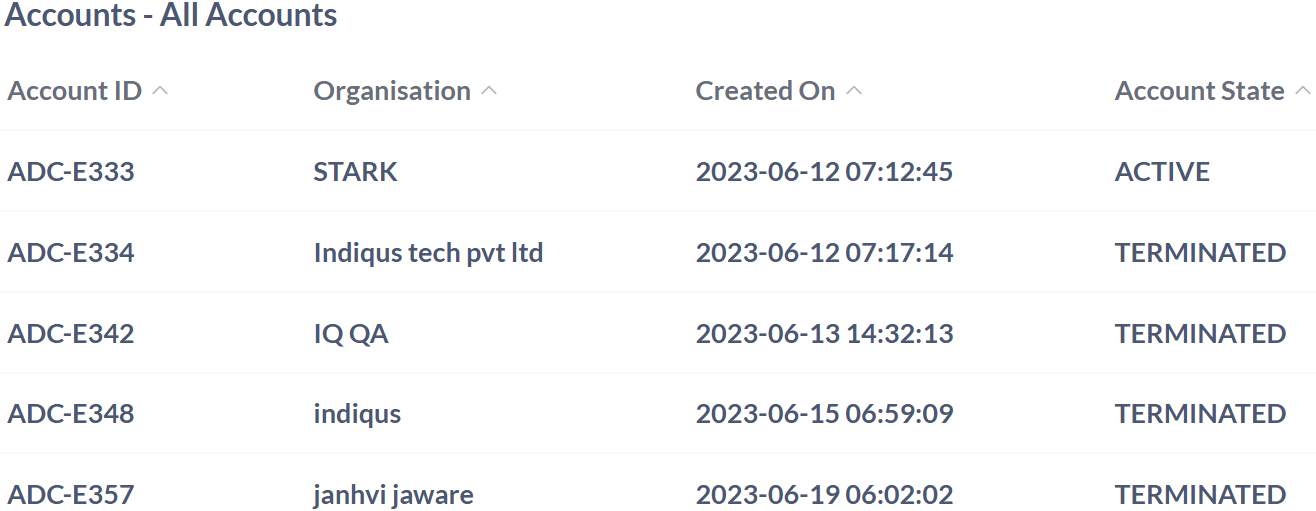Select the Created On header label
Screen dimensions: 1316x511
pyautogui.click(x=765, y=91)
